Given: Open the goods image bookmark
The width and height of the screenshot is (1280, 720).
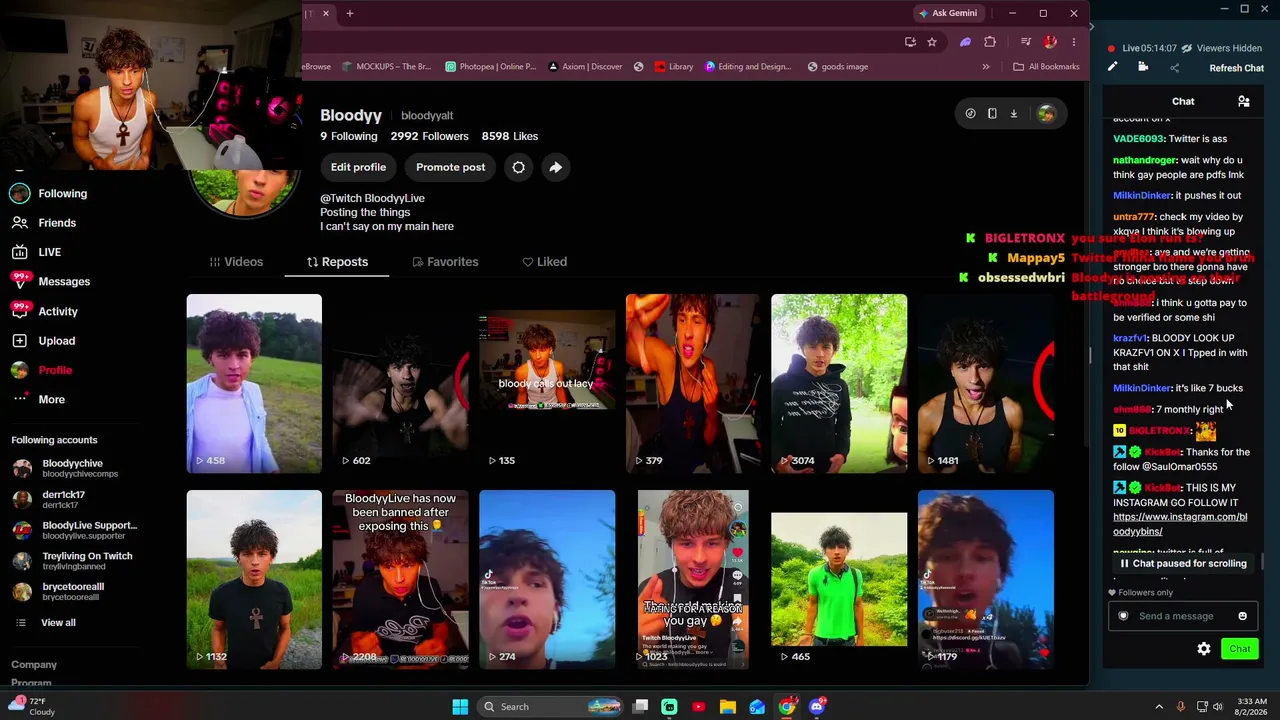Looking at the screenshot, I should 836,67.
